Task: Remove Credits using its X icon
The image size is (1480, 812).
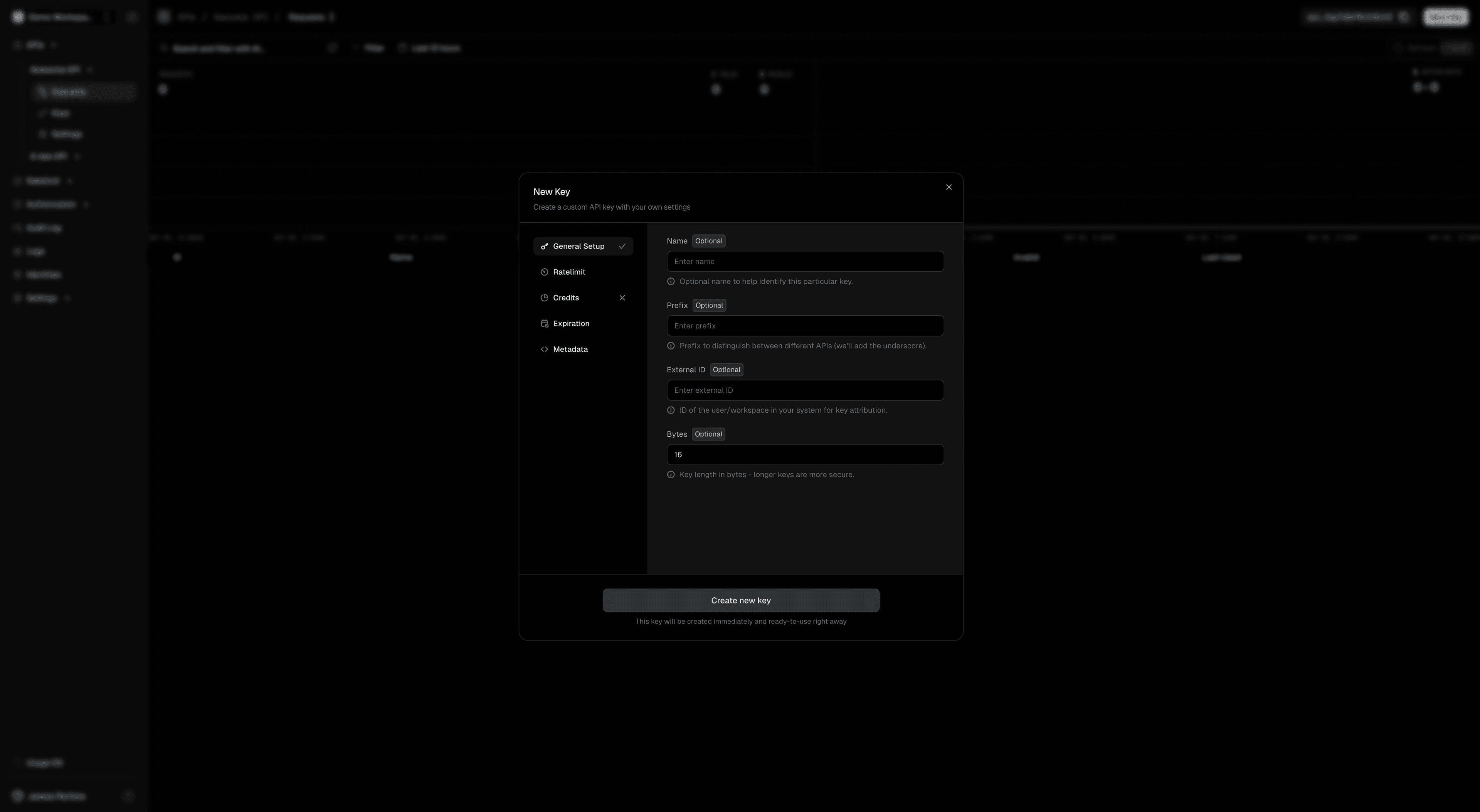Action: (622, 298)
